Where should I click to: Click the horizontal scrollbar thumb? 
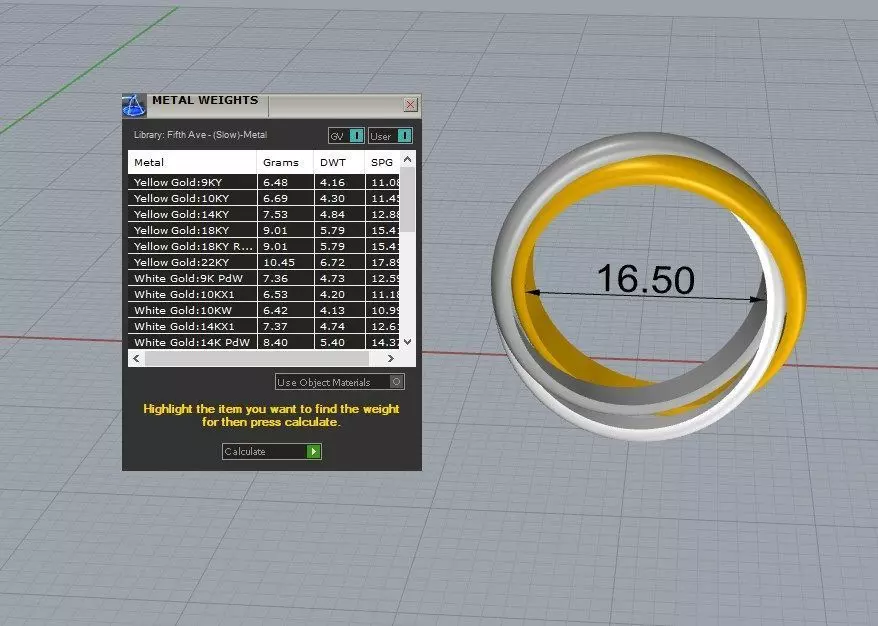[257, 358]
